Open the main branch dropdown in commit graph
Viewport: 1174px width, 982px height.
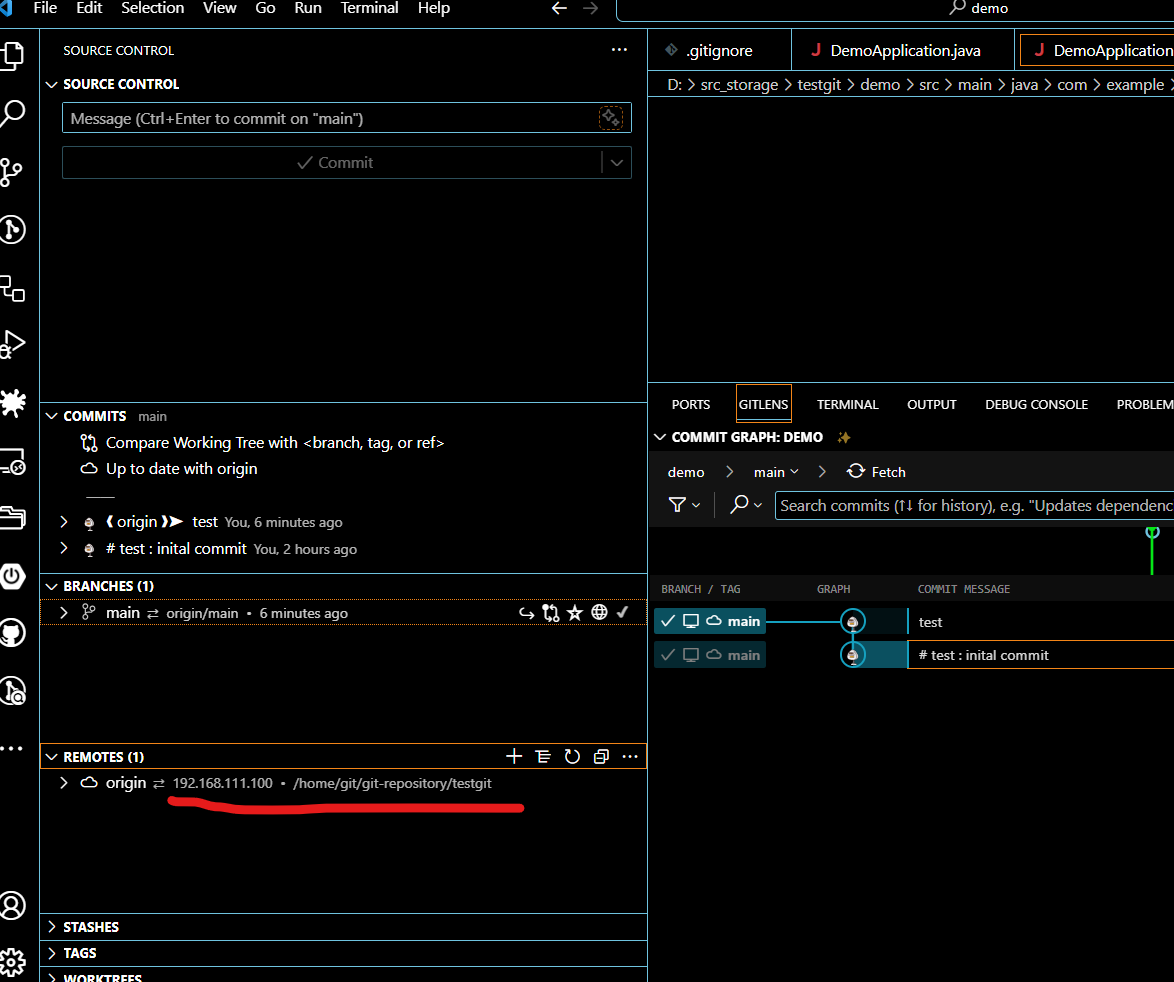coord(776,472)
